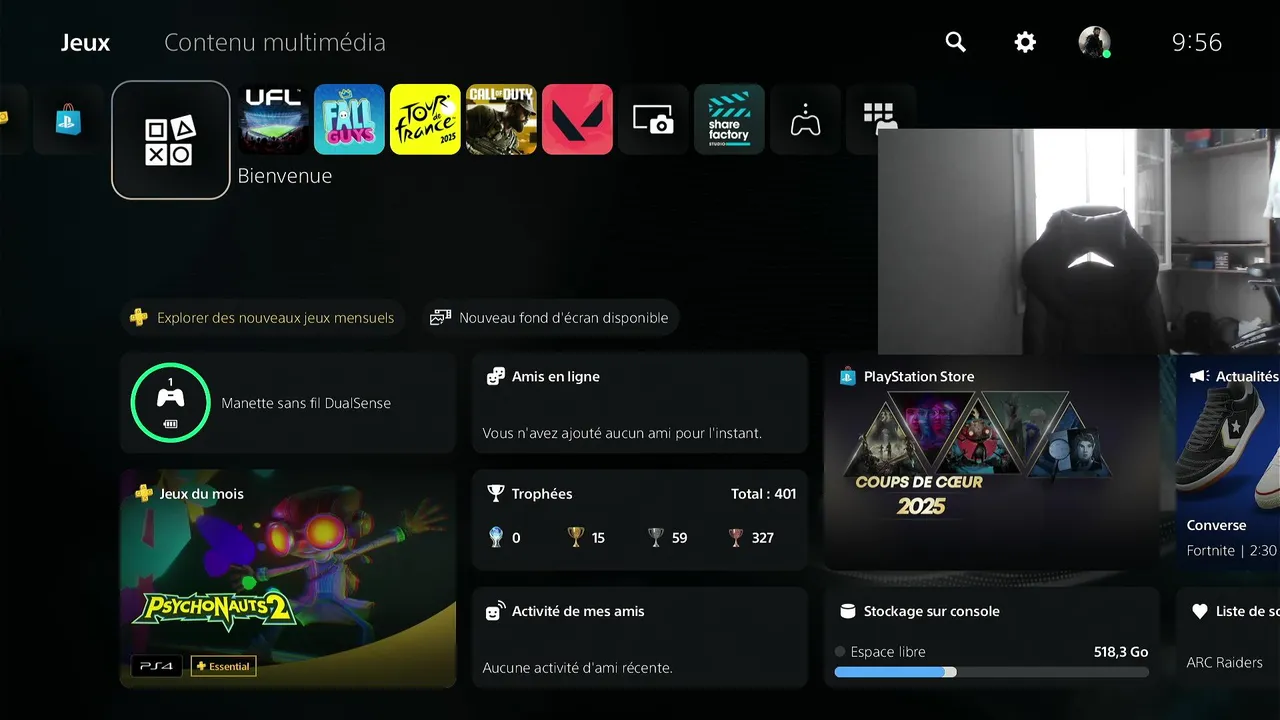Launch the UFL game tile

(273, 119)
